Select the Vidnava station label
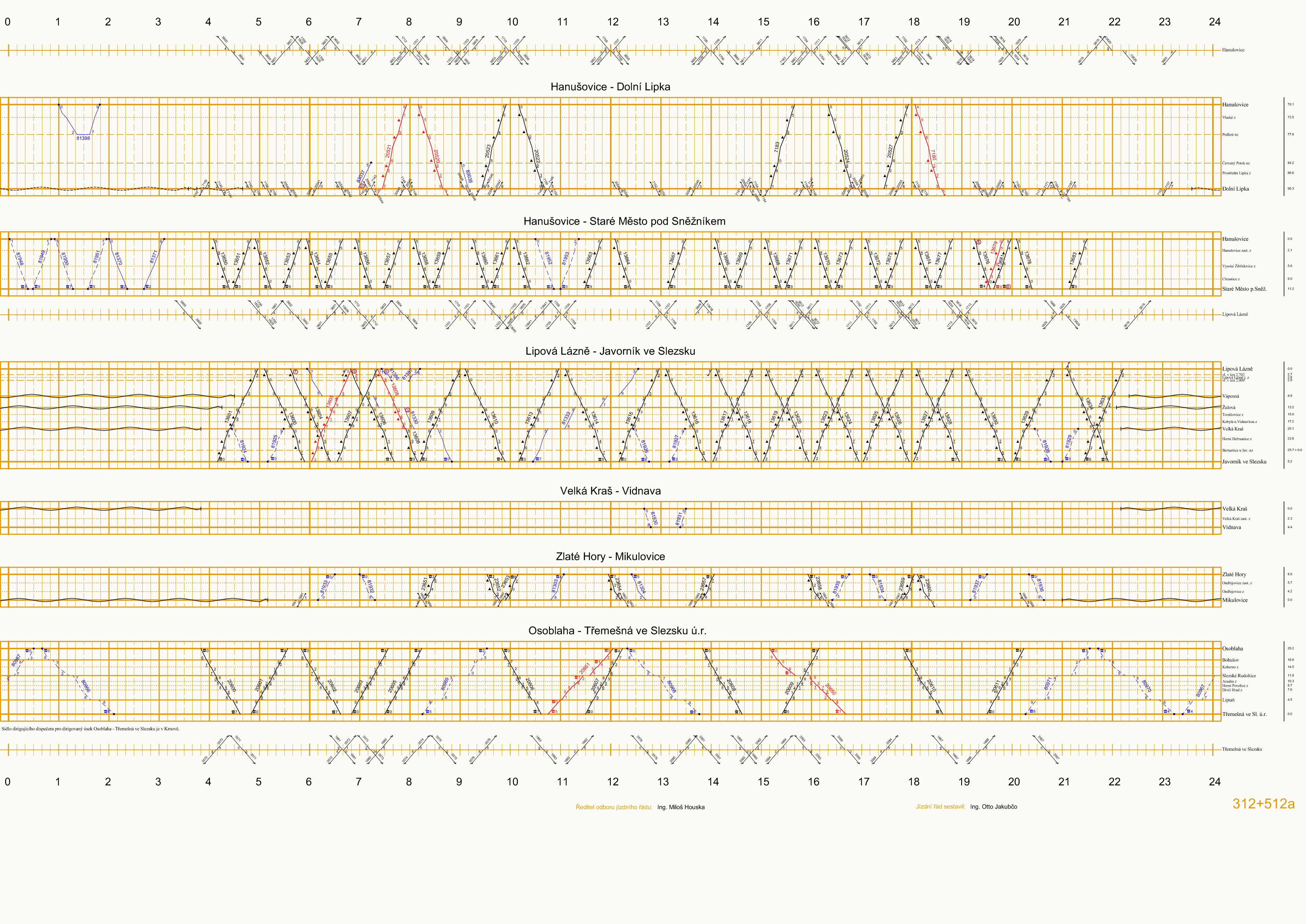Image resolution: width=1306 pixels, height=924 pixels. tap(1231, 527)
